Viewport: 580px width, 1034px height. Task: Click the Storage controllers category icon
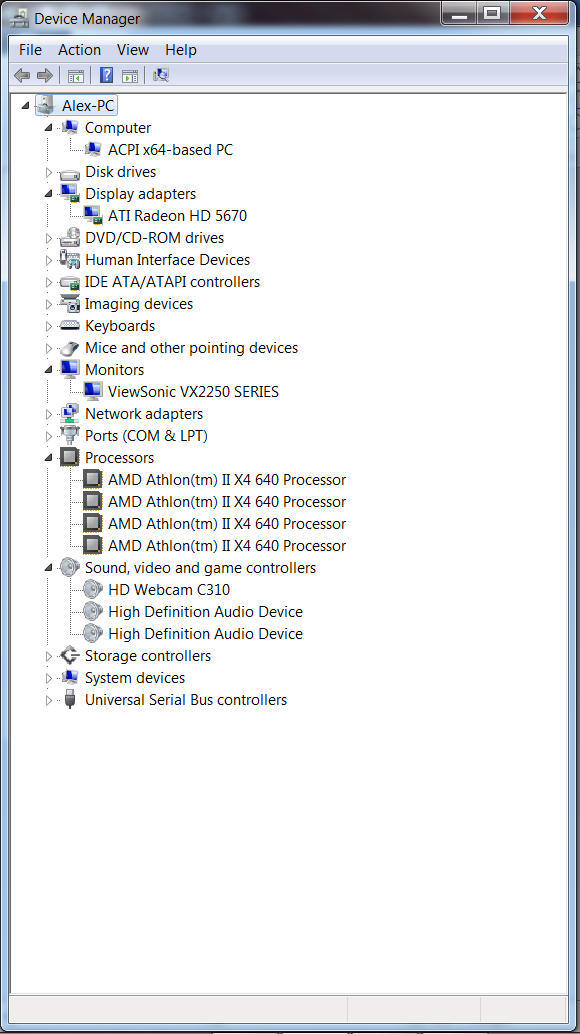click(x=70, y=655)
